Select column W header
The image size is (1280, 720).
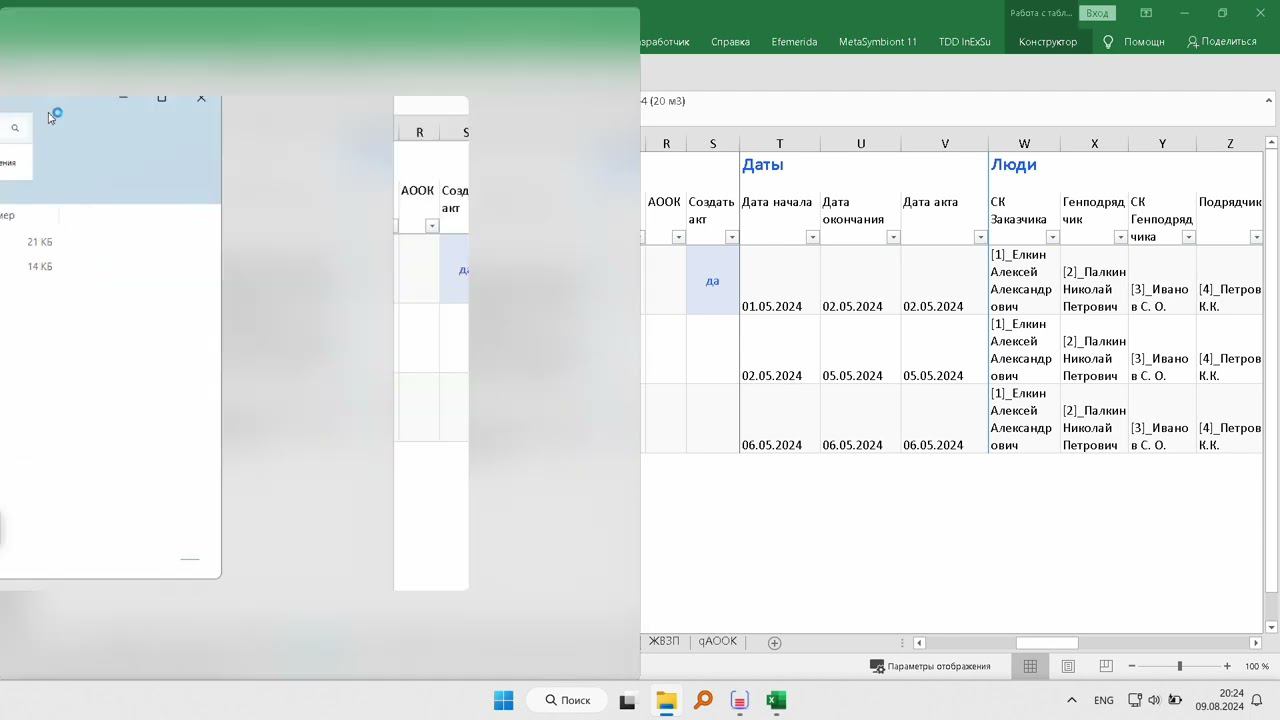pos(1024,144)
